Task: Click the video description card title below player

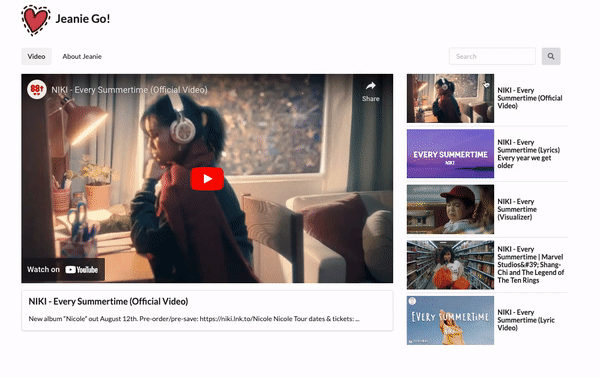Action: click(x=108, y=302)
